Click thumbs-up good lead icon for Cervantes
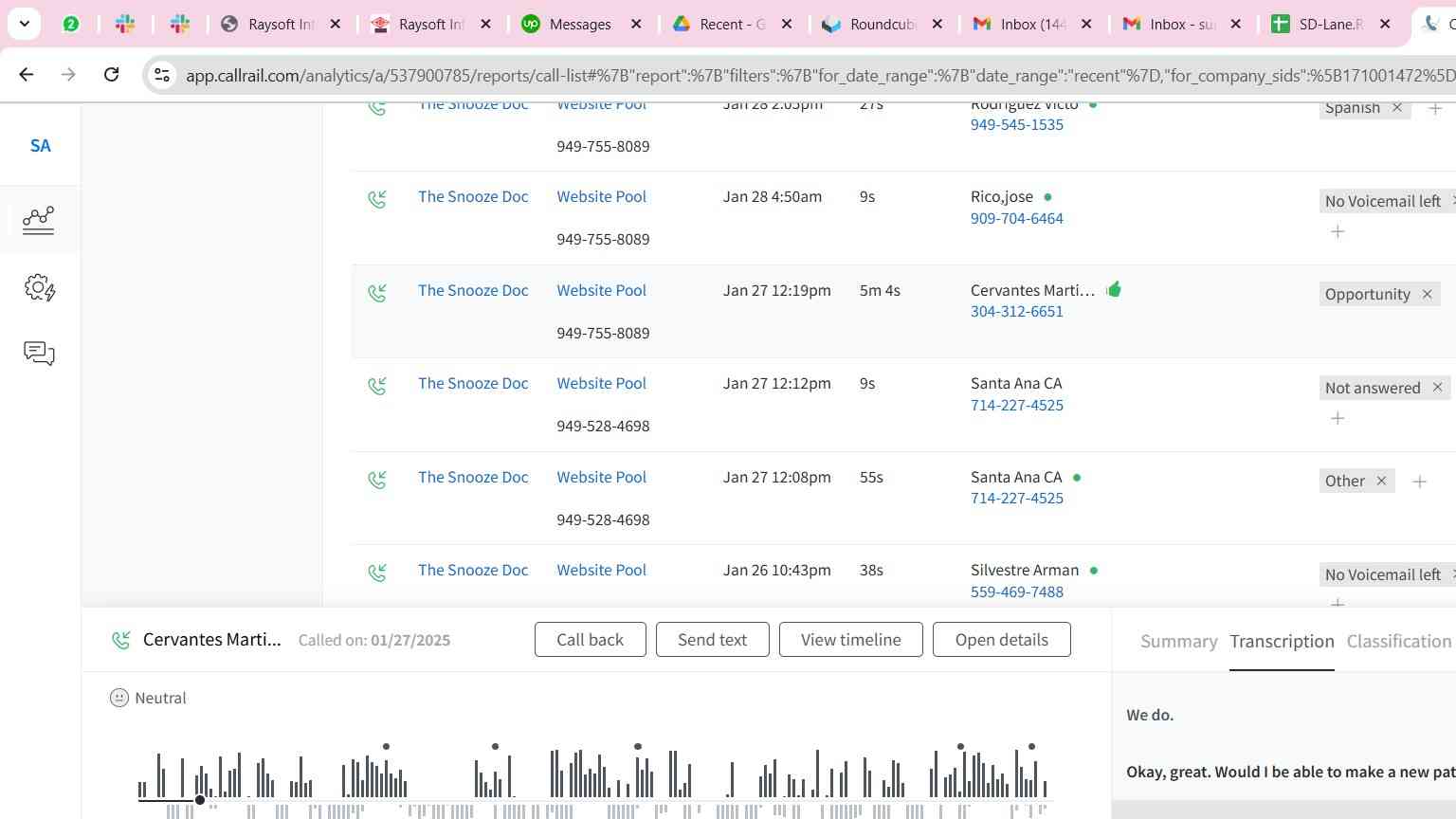 pyautogui.click(x=1114, y=289)
